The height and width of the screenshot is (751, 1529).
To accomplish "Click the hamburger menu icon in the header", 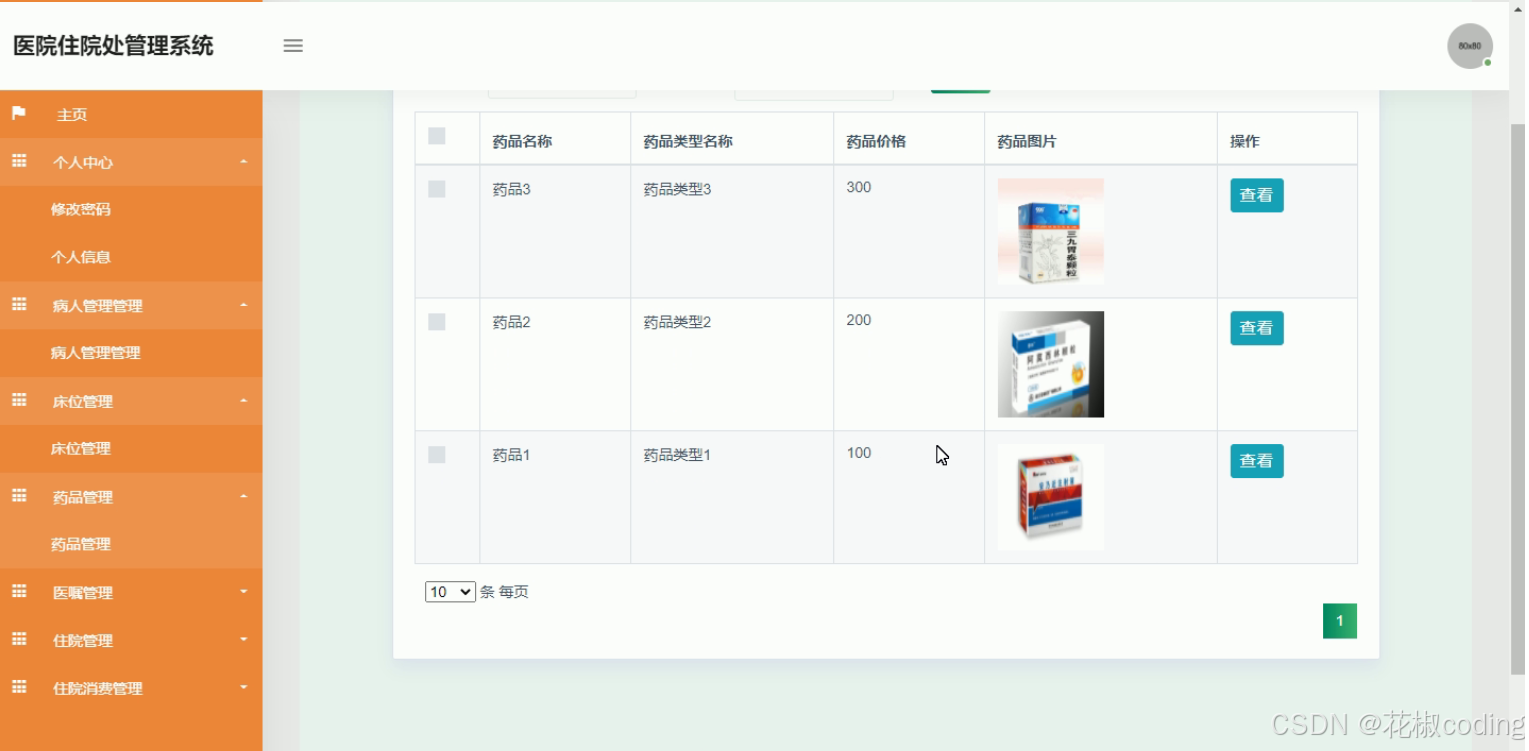I will click(x=292, y=45).
